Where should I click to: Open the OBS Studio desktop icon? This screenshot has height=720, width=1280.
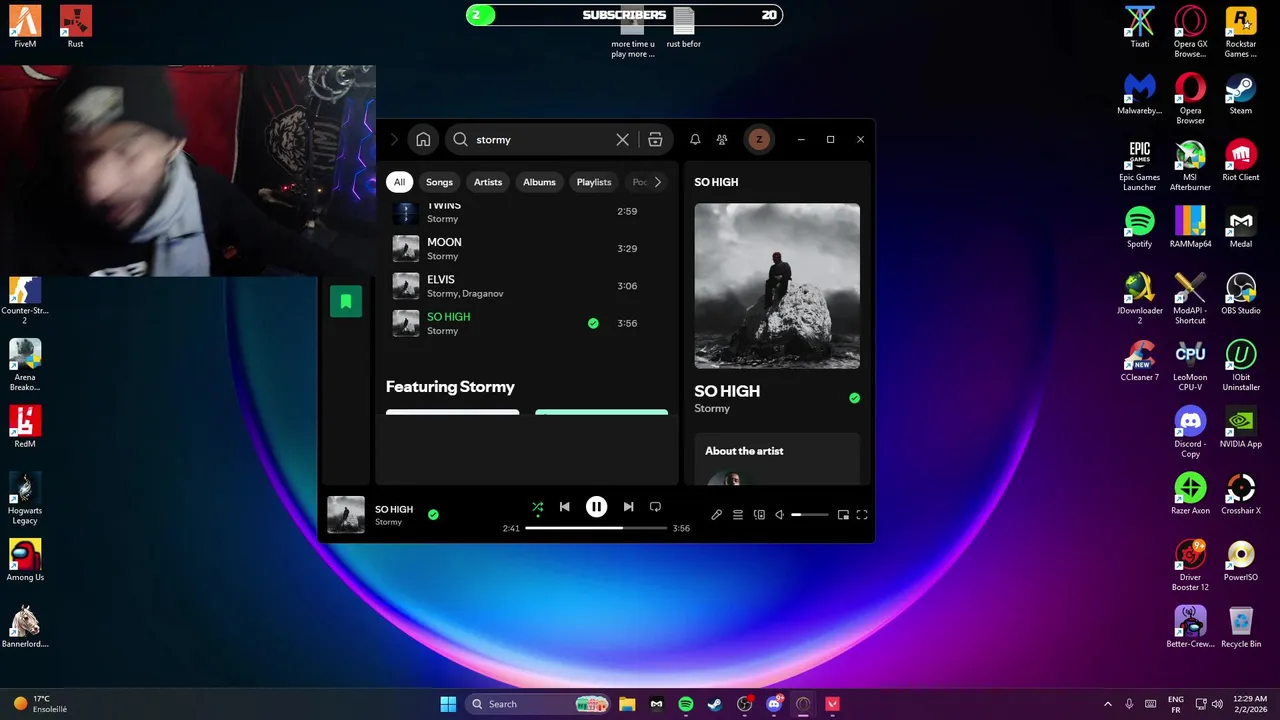[1241, 294]
